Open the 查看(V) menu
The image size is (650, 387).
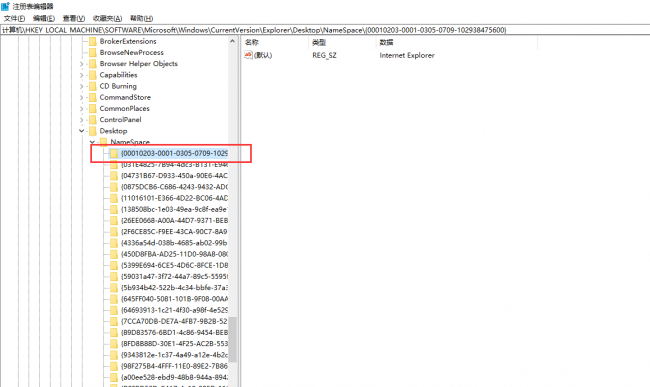click(74, 18)
